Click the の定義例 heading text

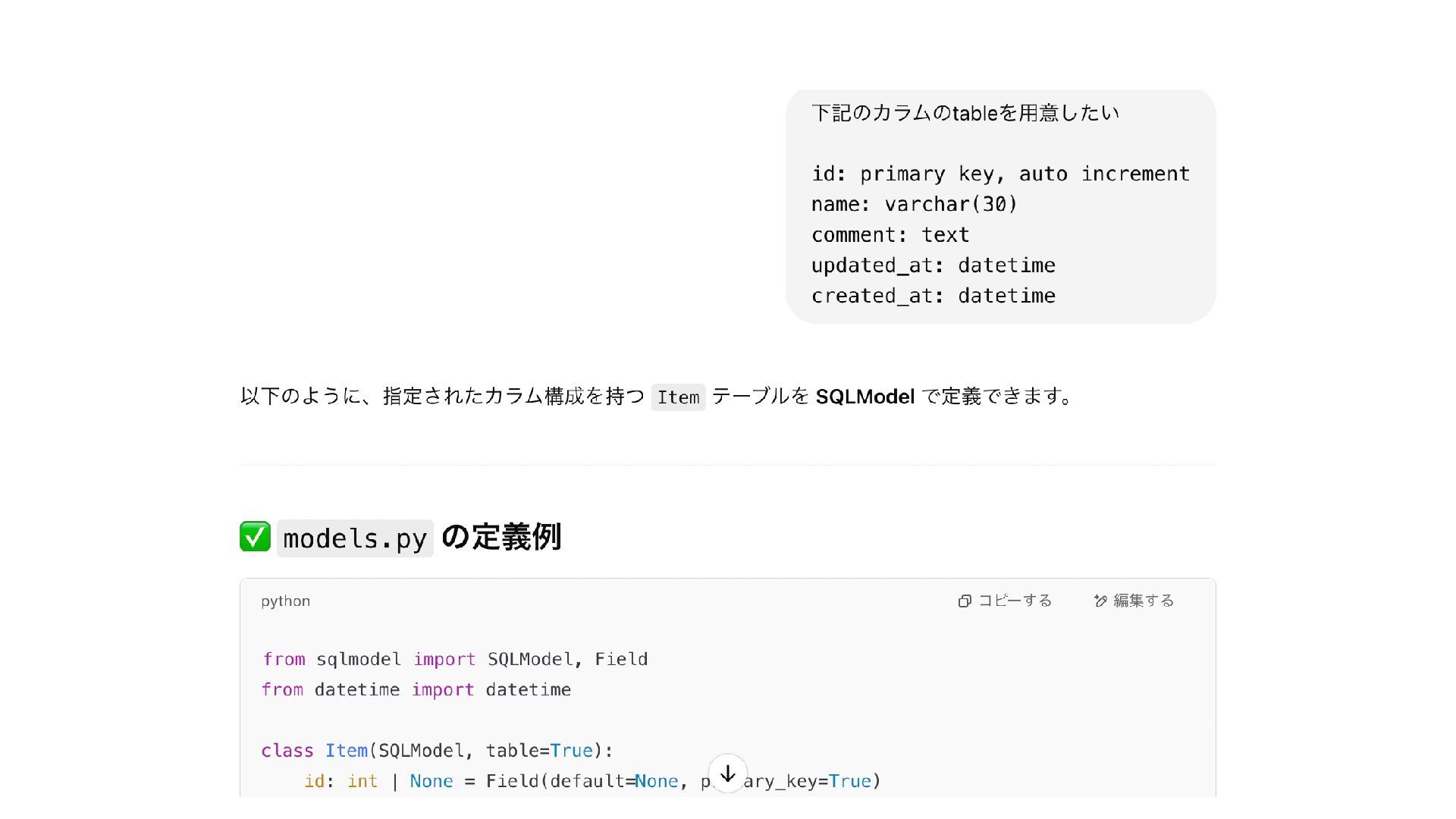(x=500, y=537)
